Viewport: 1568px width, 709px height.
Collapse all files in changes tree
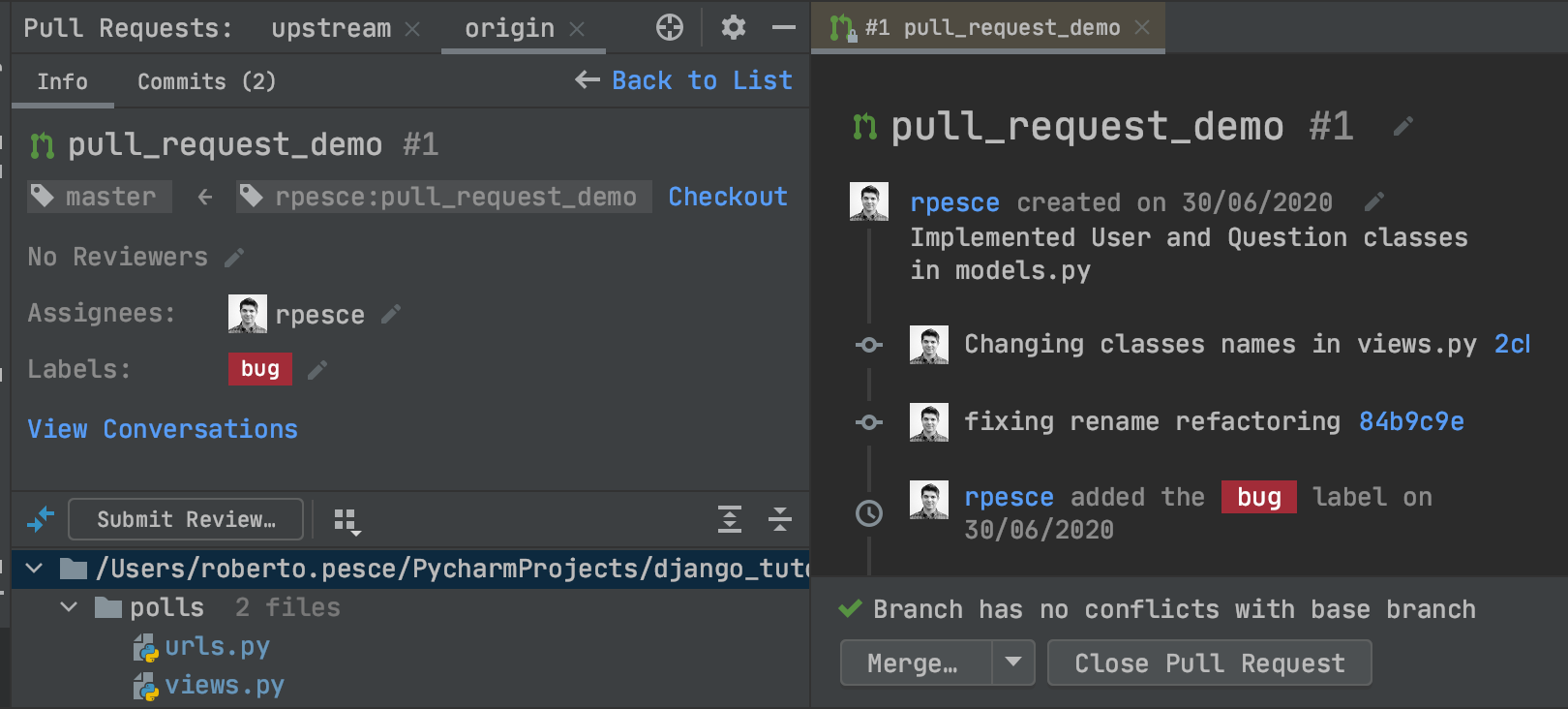(x=780, y=520)
